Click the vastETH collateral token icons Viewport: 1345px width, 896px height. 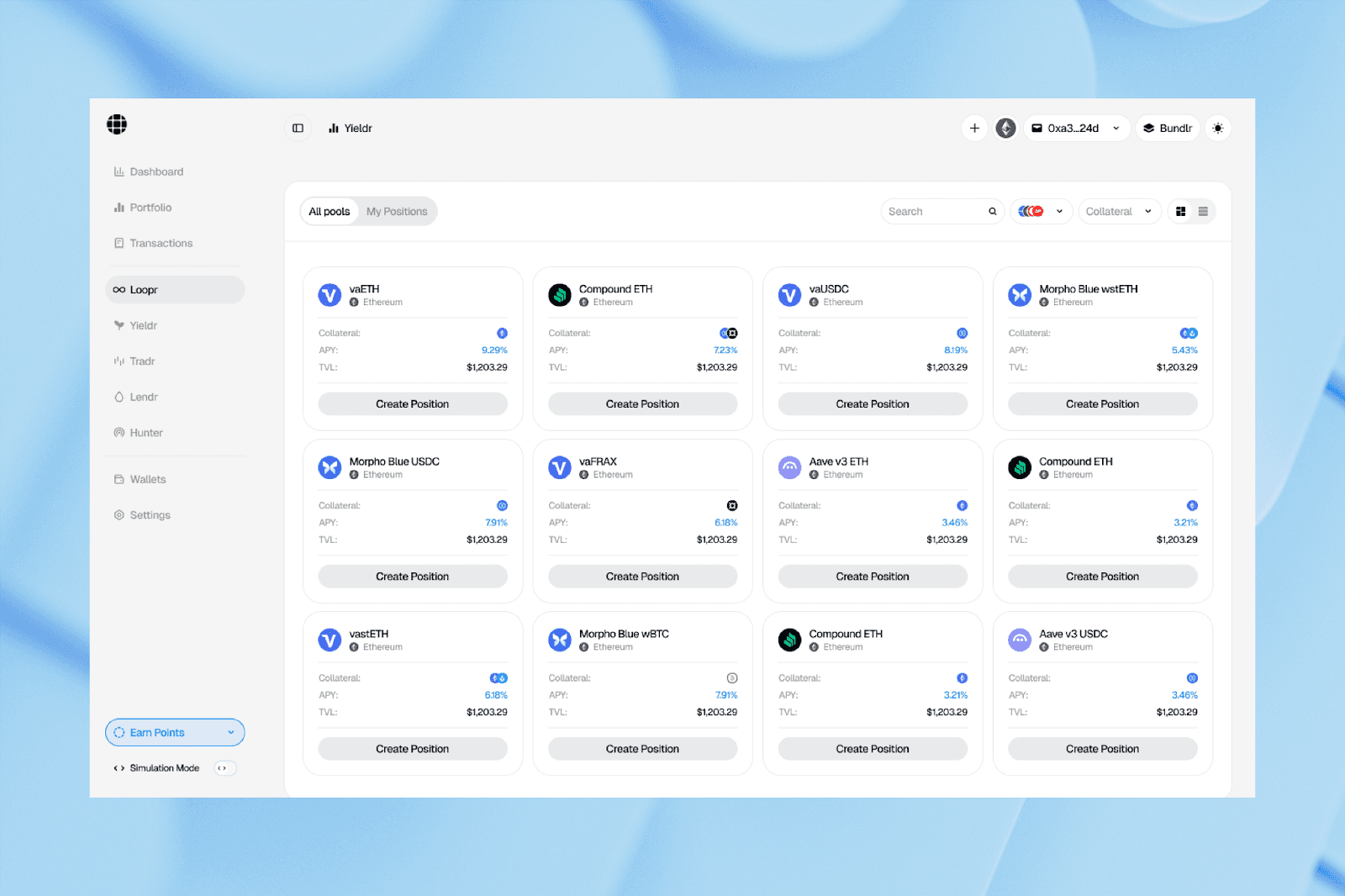[498, 678]
